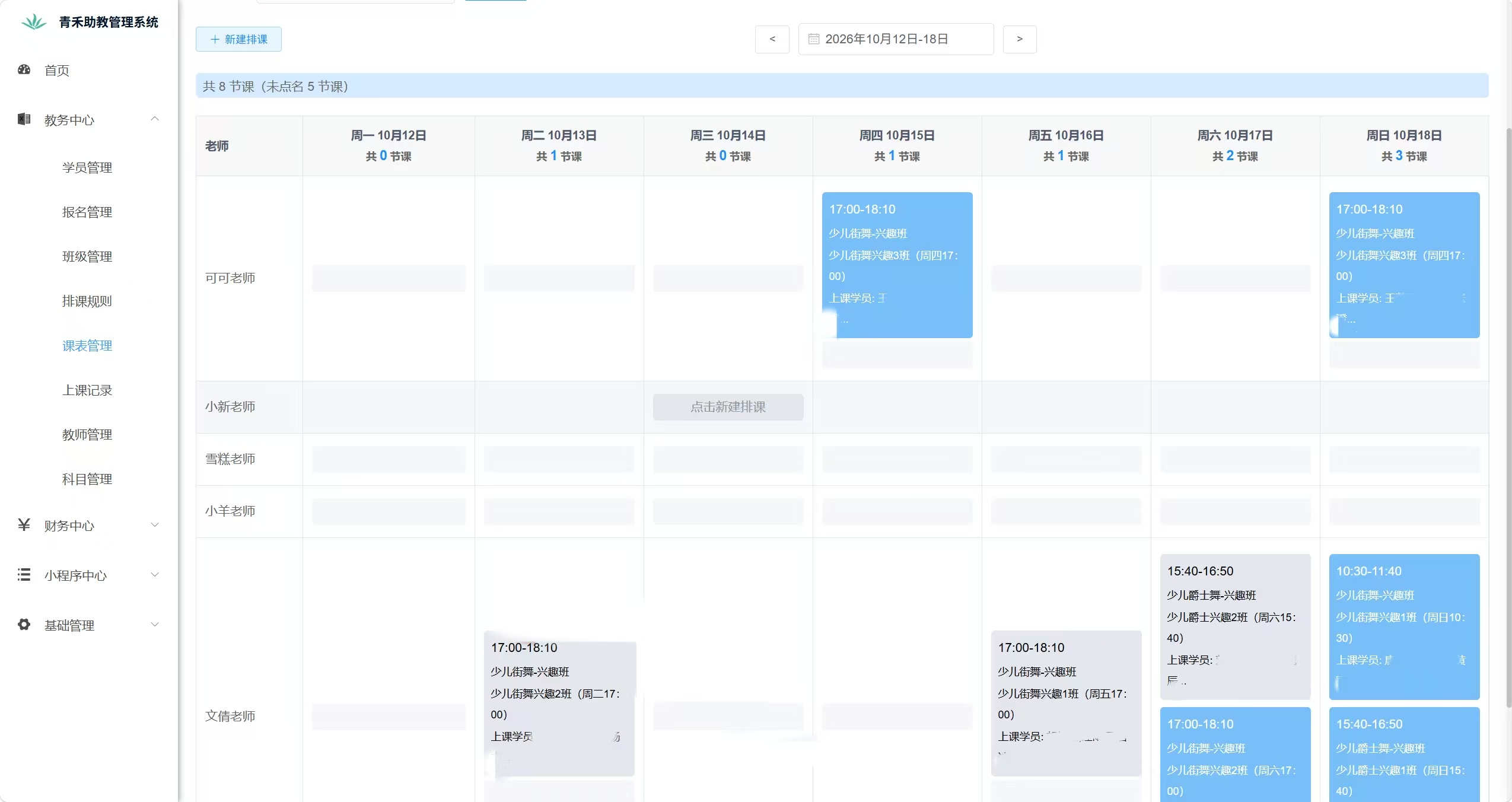The image size is (1512, 802).
Task: Select the 课表管理 menu item
Action: tap(87, 346)
